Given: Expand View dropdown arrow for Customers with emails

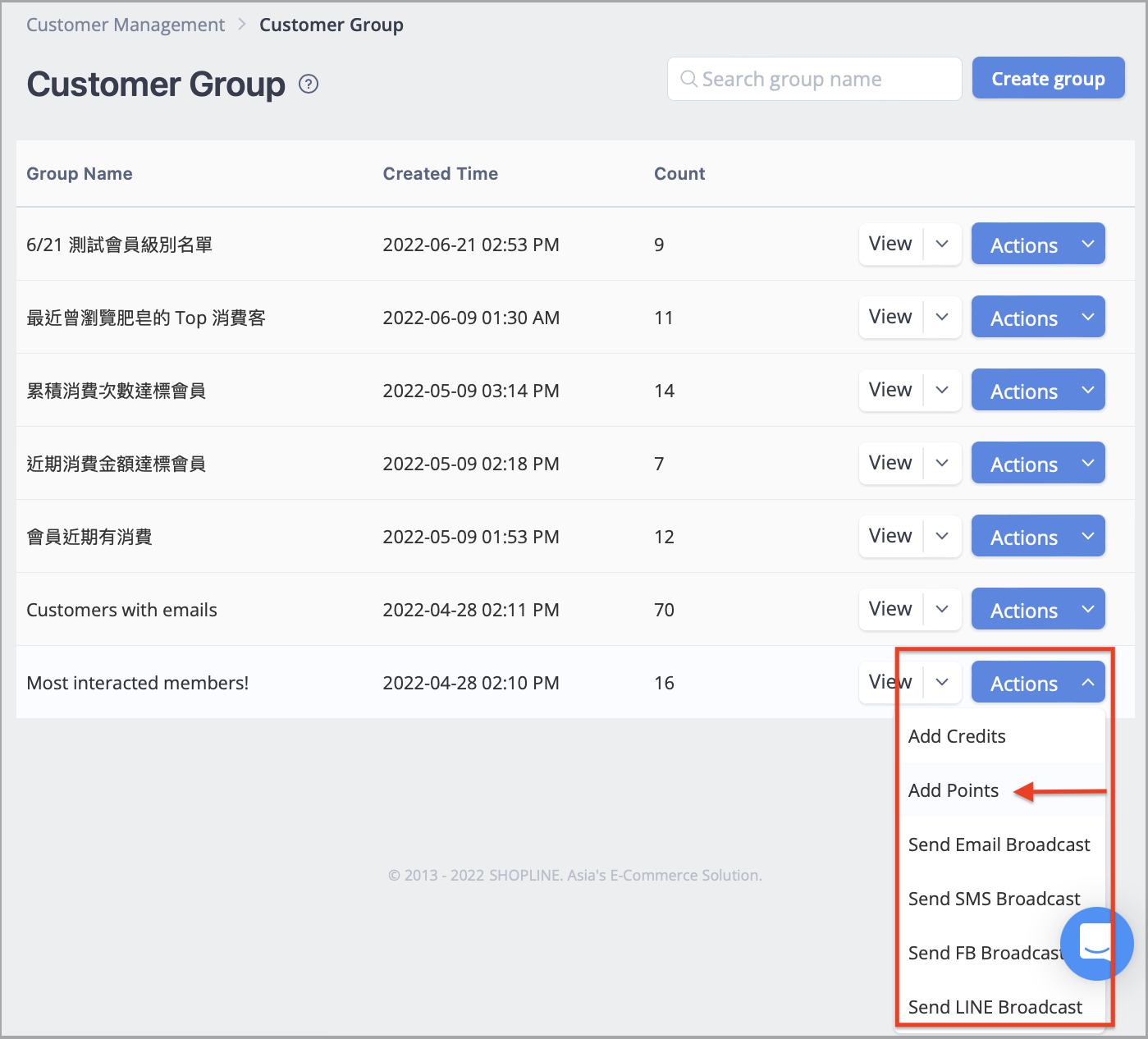Looking at the screenshot, I should click(x=942, y=609).
